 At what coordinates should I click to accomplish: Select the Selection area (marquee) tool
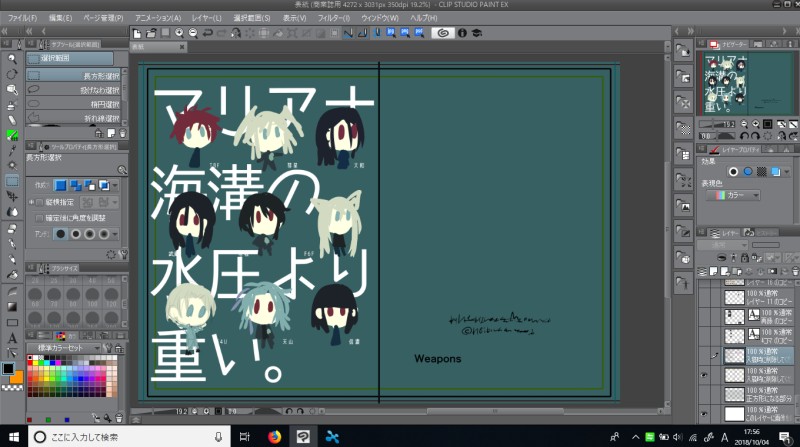pyautogui.click(x=12, y=181)
